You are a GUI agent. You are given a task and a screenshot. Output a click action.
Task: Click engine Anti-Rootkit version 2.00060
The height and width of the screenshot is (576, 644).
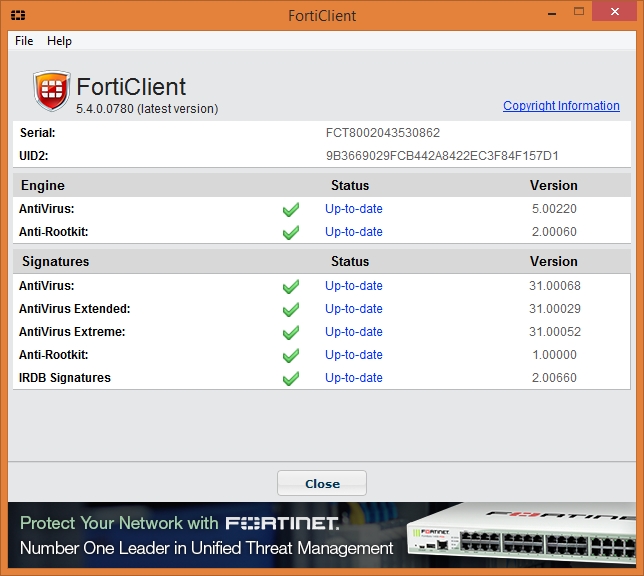pyautogui.click(x=554, y=232)
